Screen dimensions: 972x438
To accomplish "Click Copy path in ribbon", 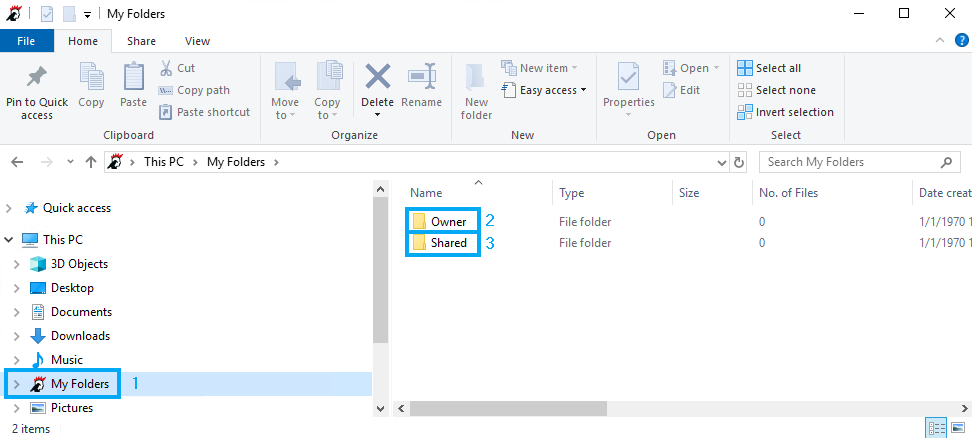I will [x=195, y=90].
